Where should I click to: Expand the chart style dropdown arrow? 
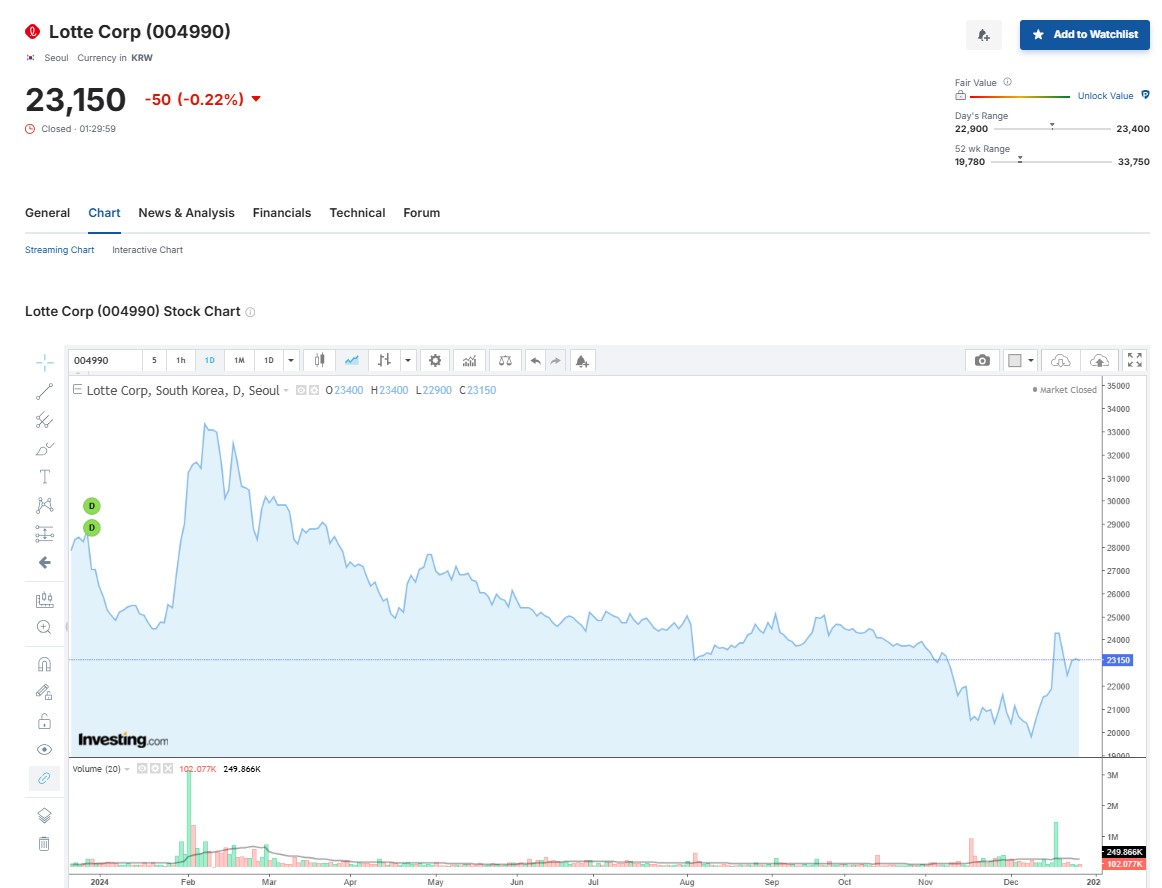(408, 360)
